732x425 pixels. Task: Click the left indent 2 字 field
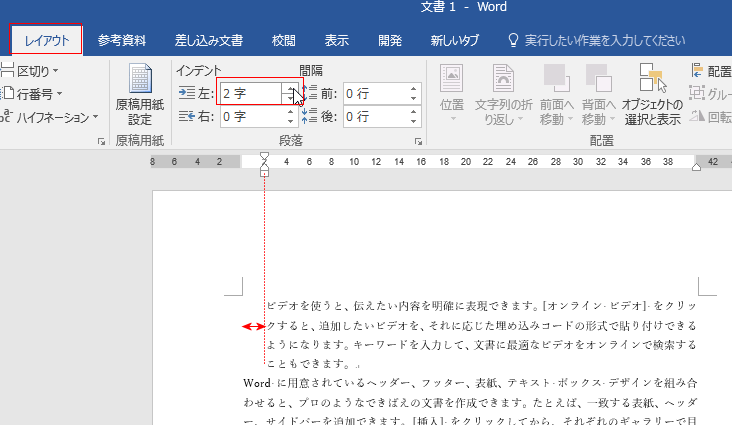251,93
